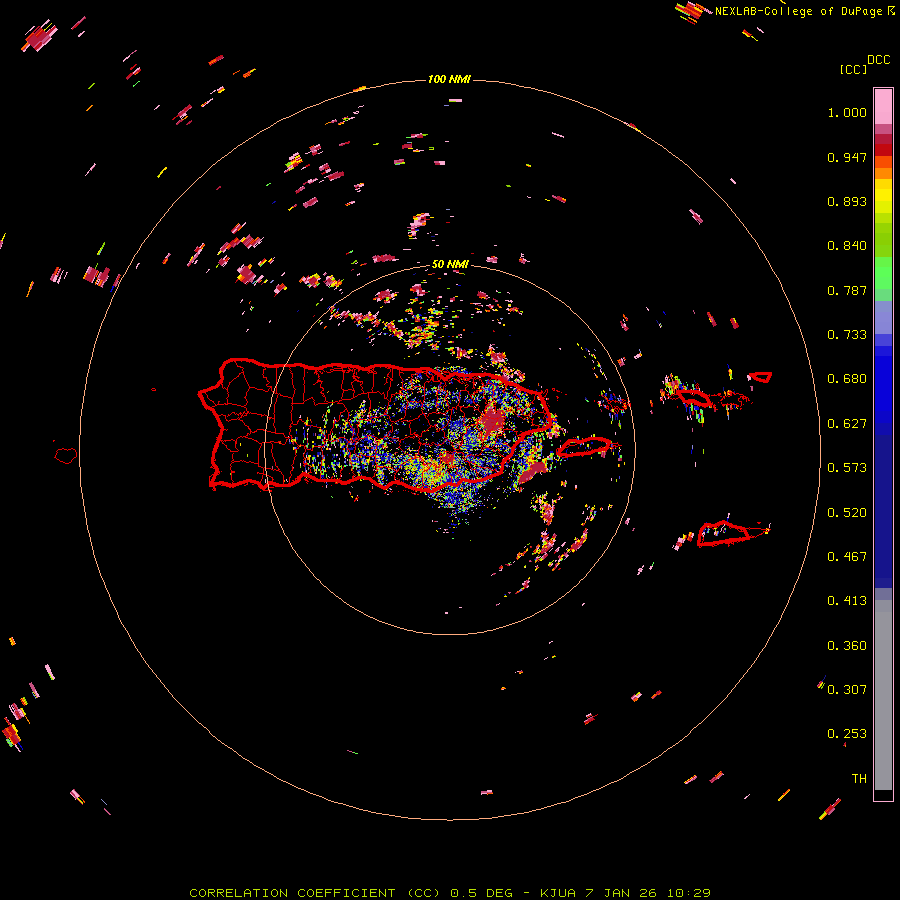Click the DCC label above the color scale

pos(879,60)
